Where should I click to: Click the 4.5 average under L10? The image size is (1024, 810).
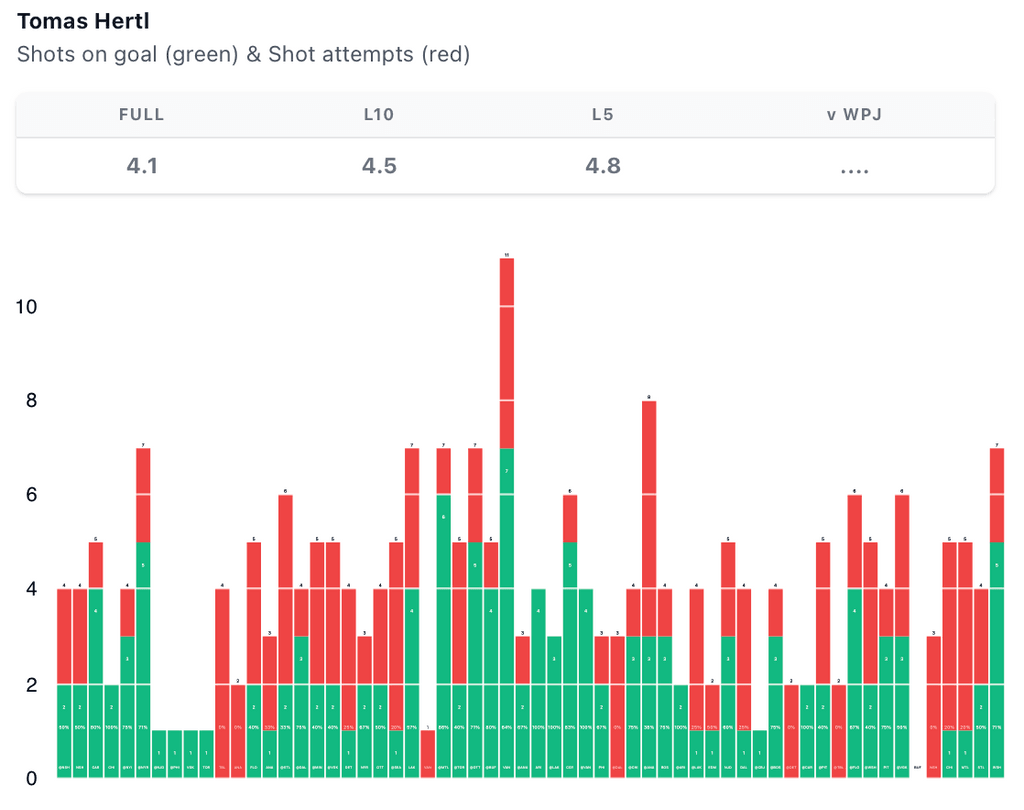click(x=379, y=166)
